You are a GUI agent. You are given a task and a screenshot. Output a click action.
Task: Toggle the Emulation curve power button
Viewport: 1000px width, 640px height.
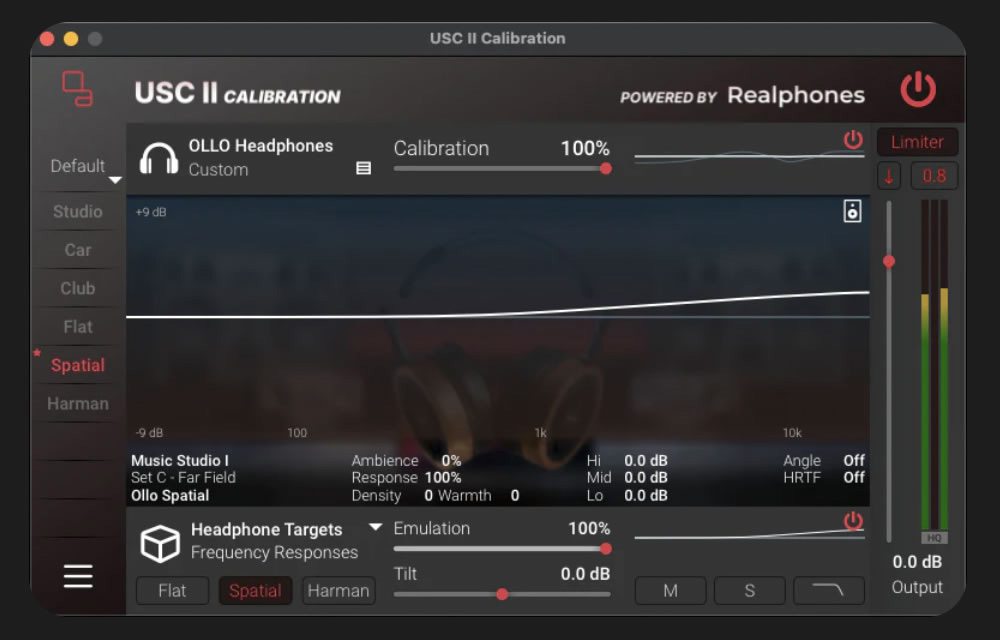pos(853,520)
